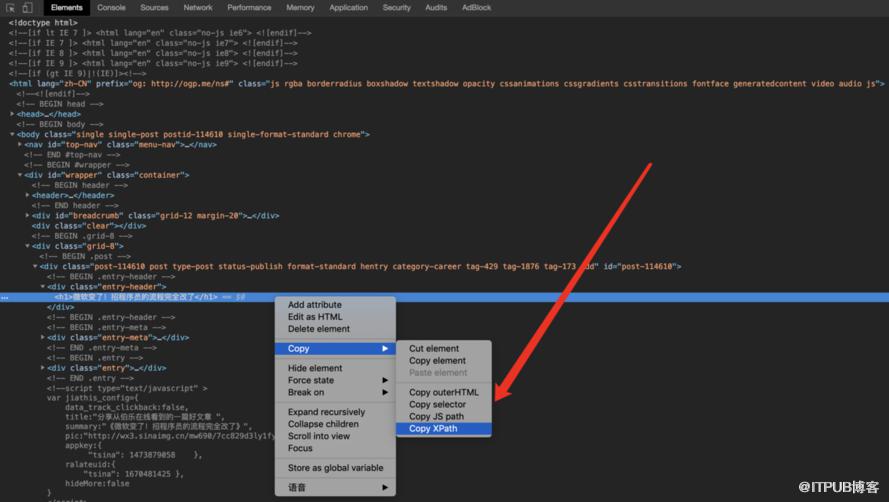Activate the inspect element picker icon

coord(10,7)
